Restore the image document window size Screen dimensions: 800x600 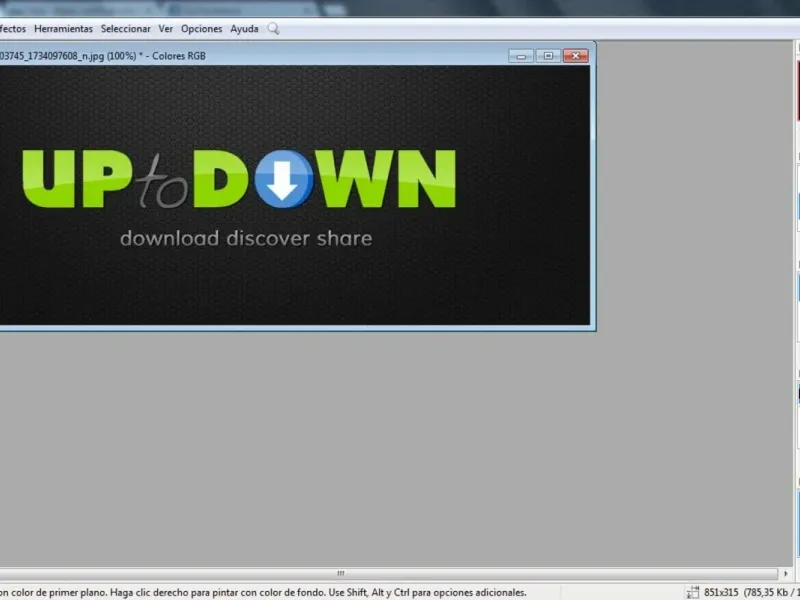(548, 56)
